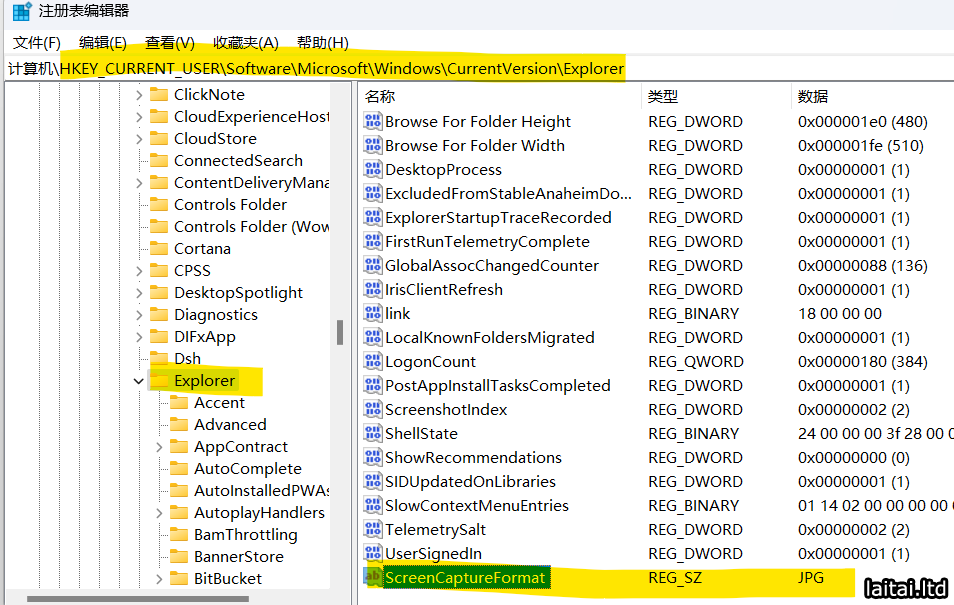Collapse the Explorer key in tree
Screen dimensions: 954x605
[x=138, y=381]
